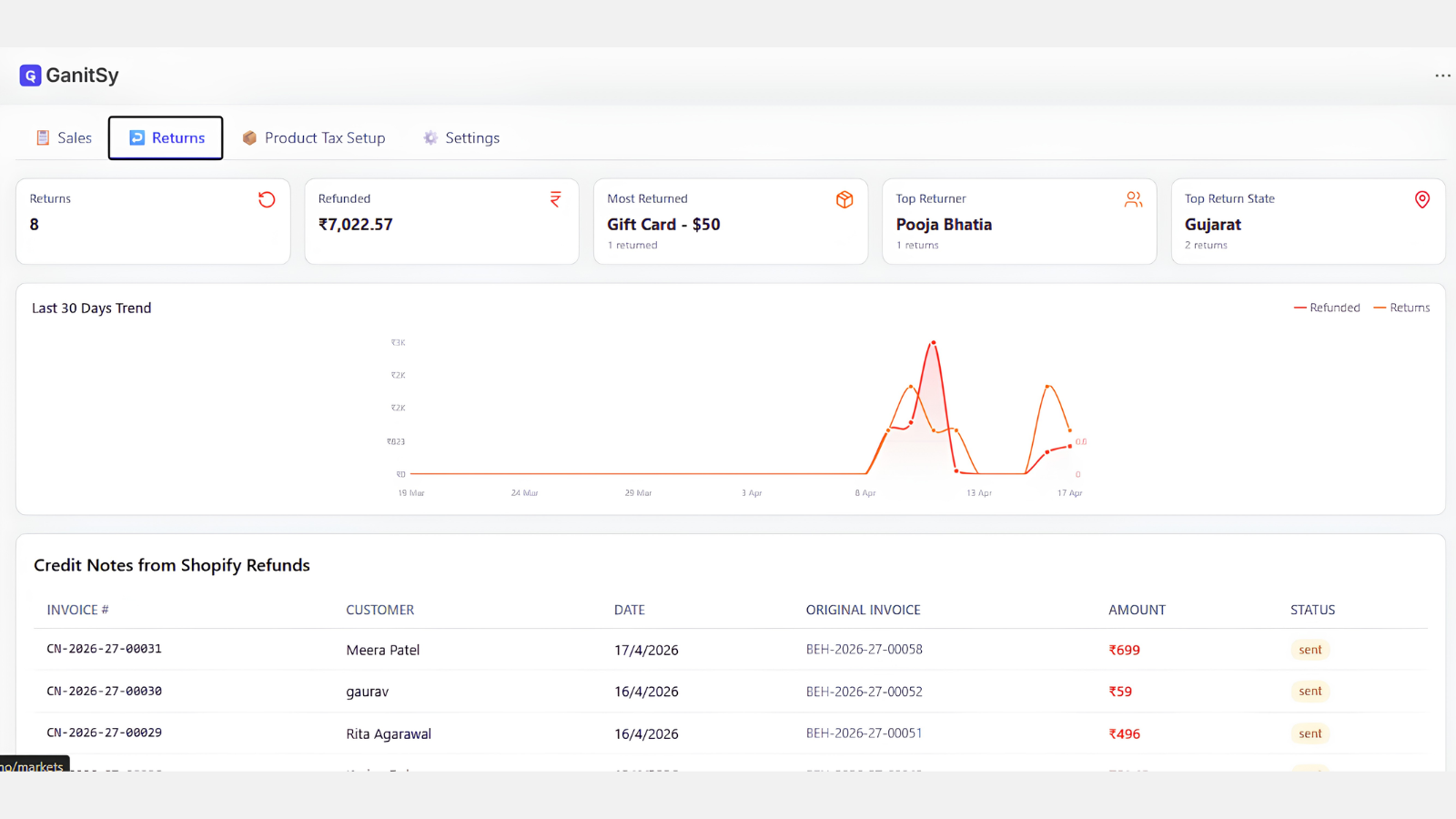Click the rupee icon on Refunded card
This screenshot has height=819, width=1456.
(x=555, y=199)
